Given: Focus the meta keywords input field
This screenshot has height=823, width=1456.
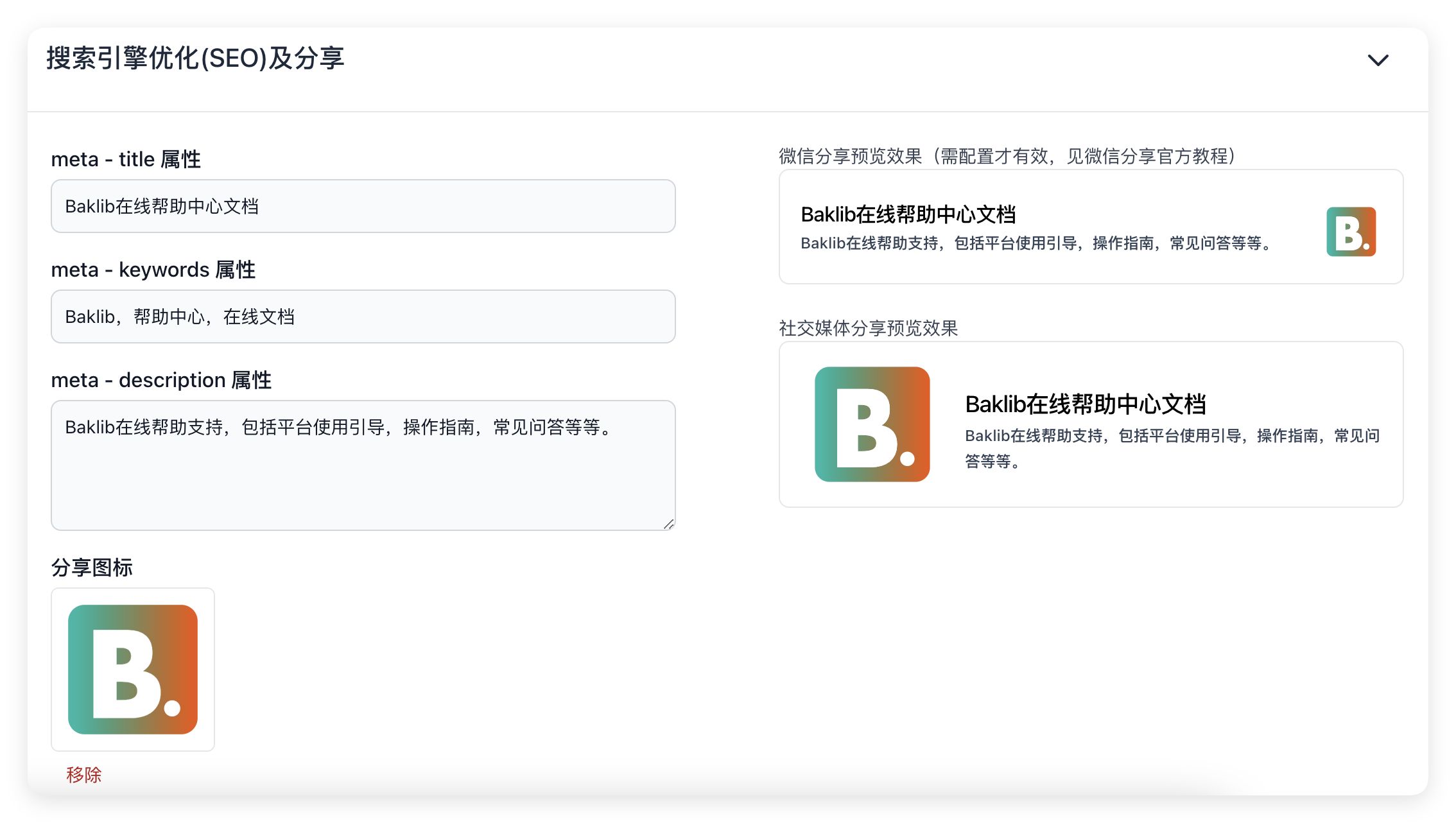Looking at the screenshot, I should [x=363, y=316].
